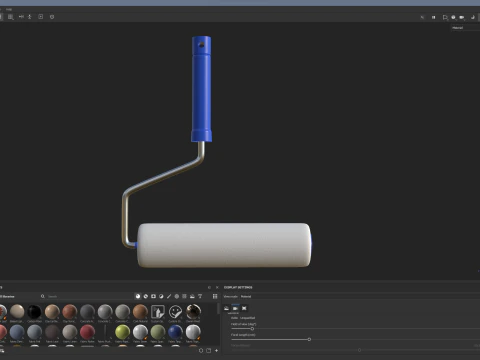Filter assets by environments landscape icon

(192, 296)
